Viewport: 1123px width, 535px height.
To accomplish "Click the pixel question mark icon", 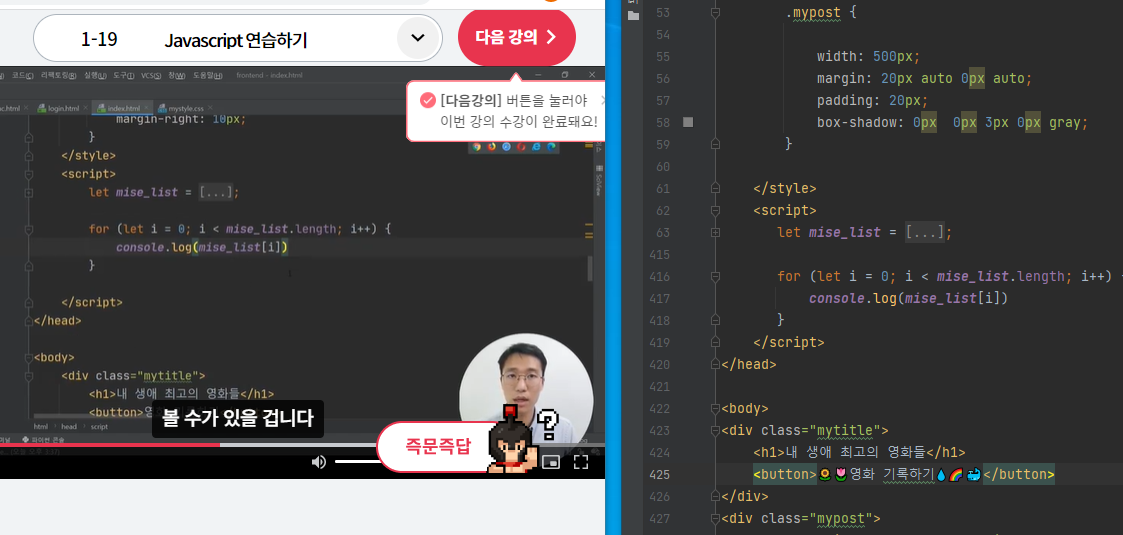I will (x=547, y=424).
